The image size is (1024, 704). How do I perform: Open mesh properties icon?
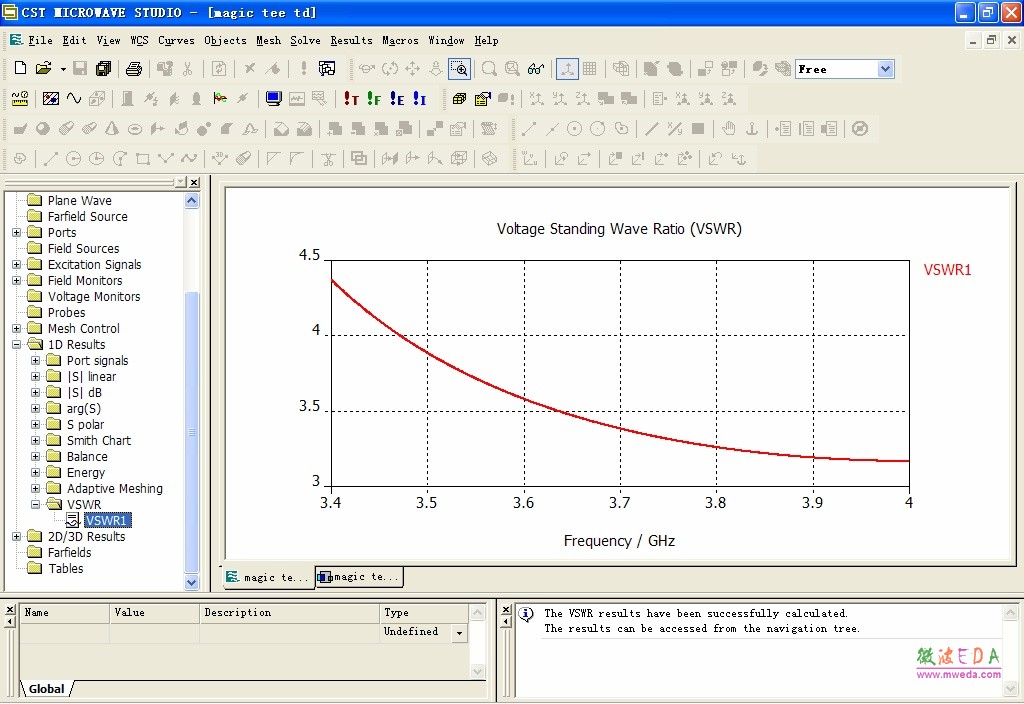tap(483, 99)
